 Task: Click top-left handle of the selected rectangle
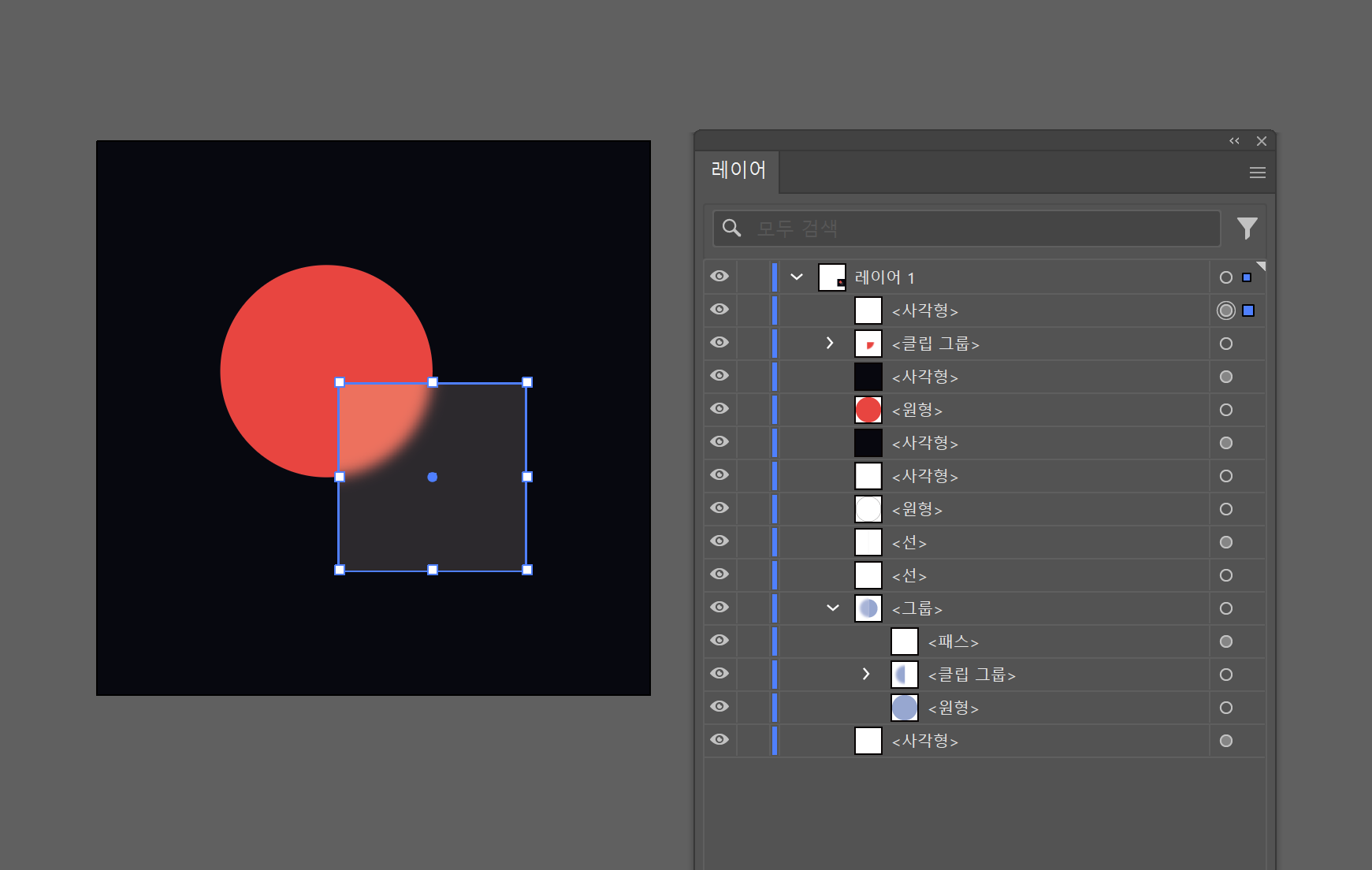click(x=340, y=382)
